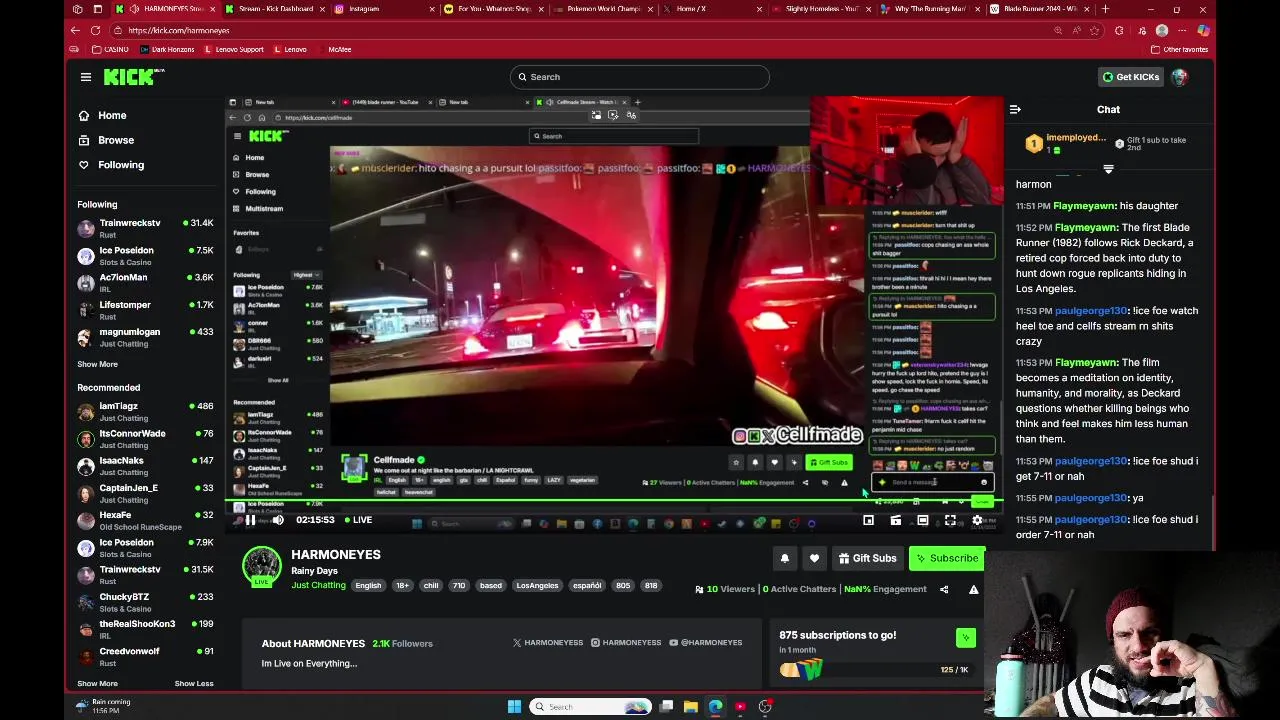Open File Explorer from taskbar

coord(691,707)
